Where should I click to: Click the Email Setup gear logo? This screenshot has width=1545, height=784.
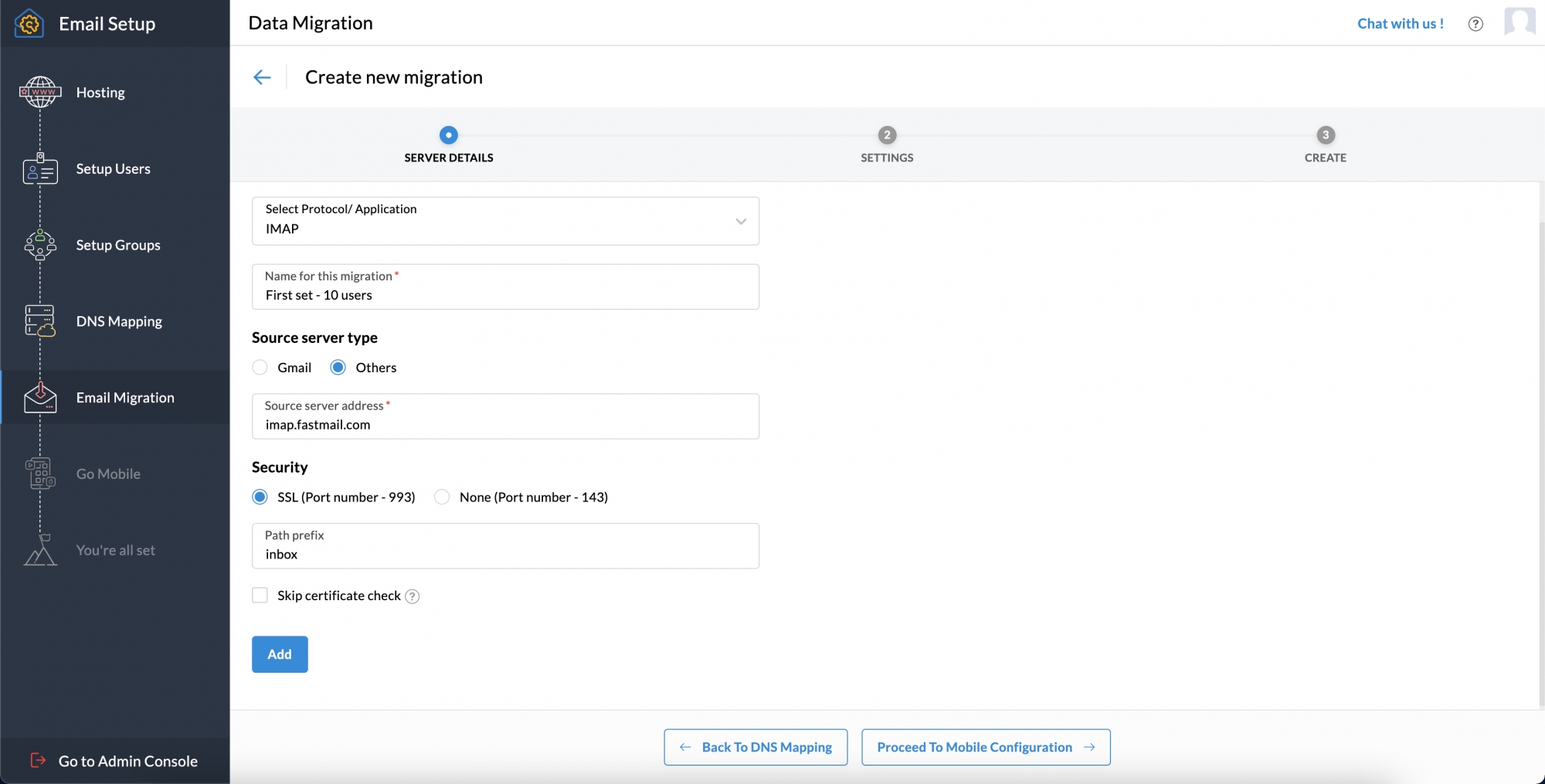29,23
